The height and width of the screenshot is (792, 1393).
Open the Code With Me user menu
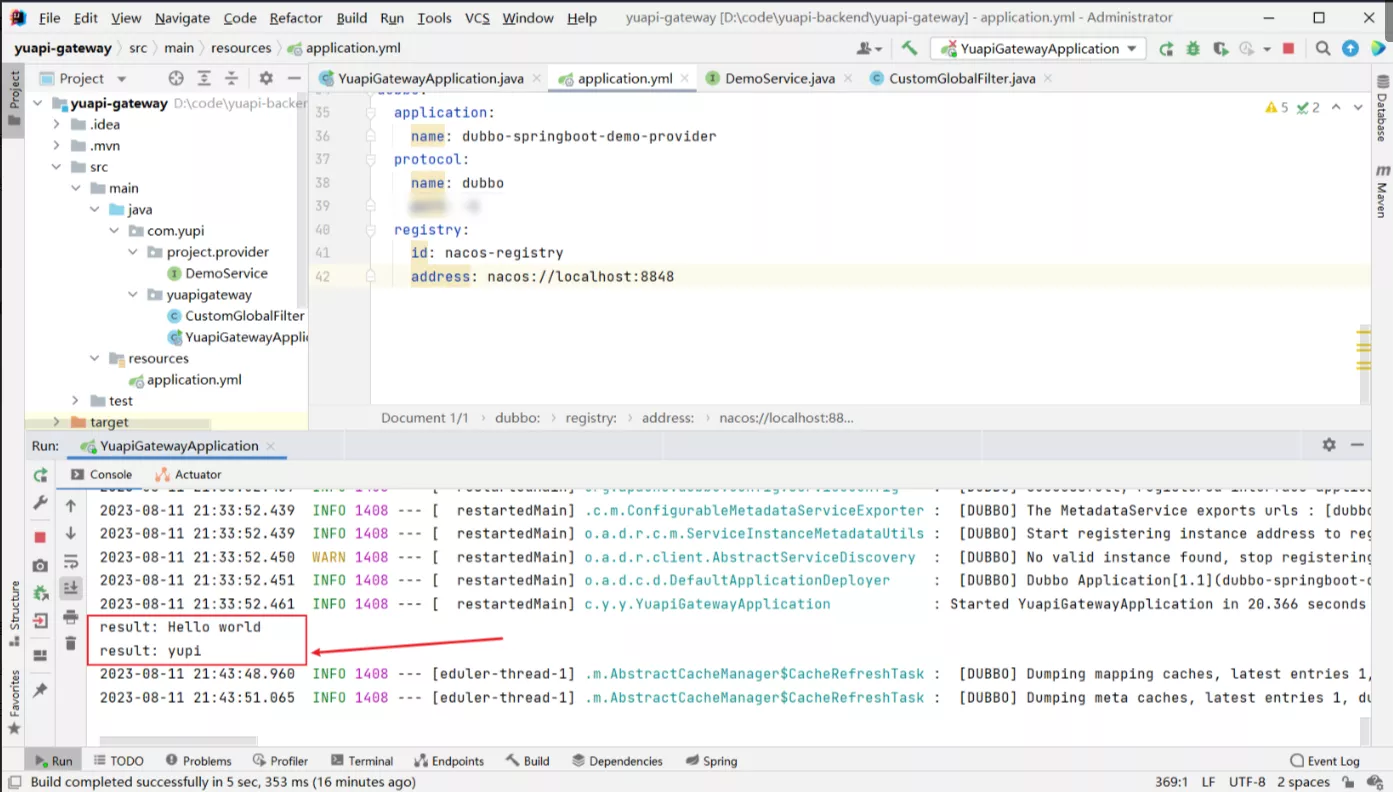click(x=870, y=48)
